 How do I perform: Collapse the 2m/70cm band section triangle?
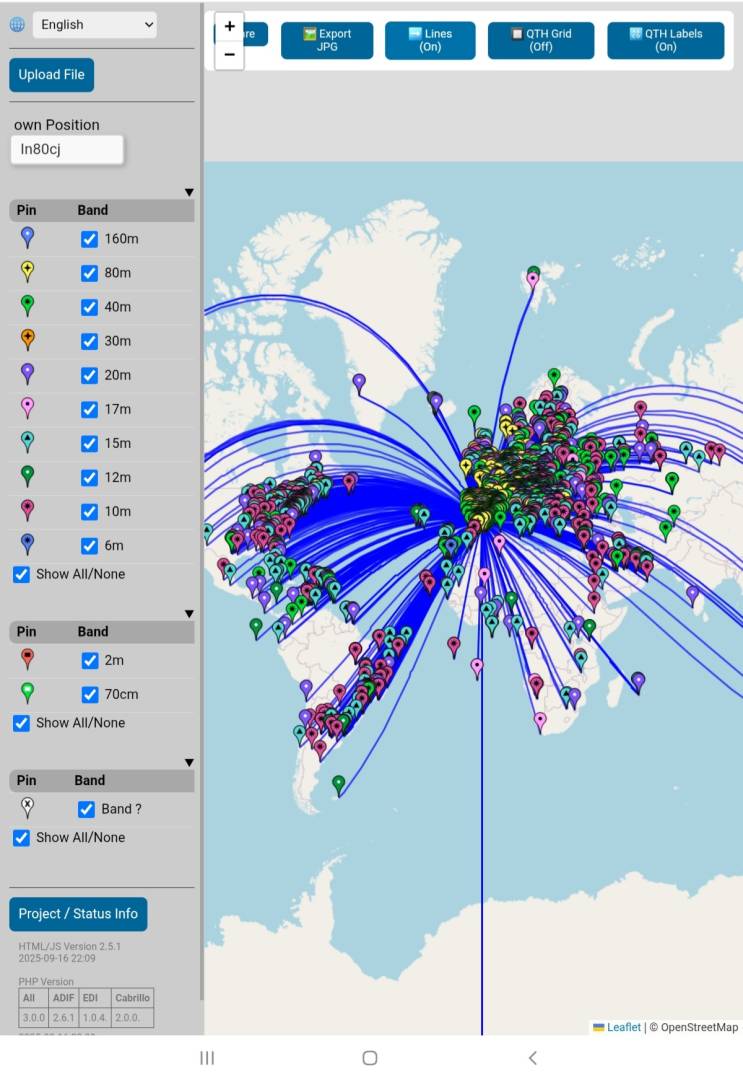point(189,614)
